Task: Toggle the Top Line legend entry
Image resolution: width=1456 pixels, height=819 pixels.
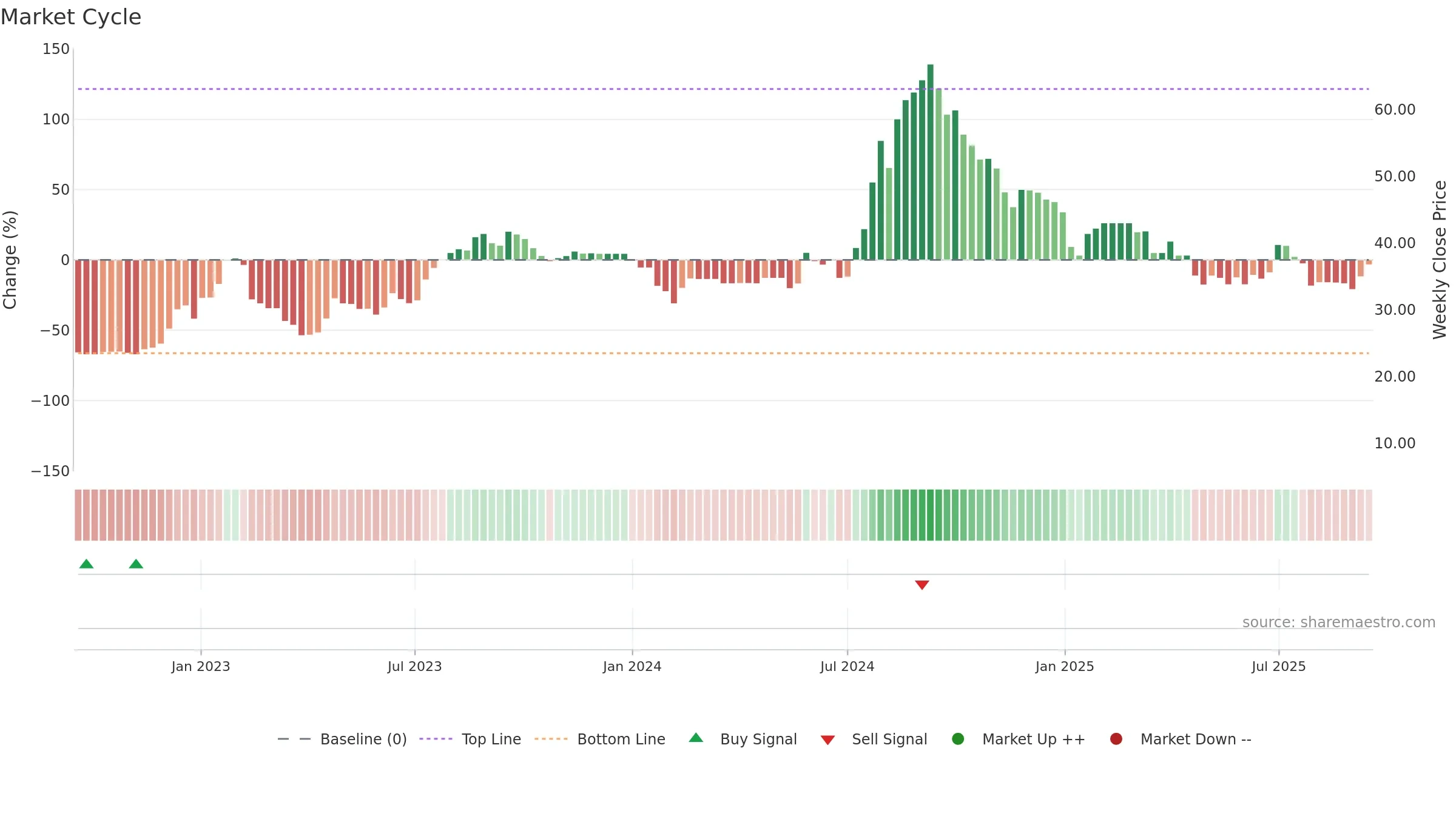Action: (x=470, y=739)
